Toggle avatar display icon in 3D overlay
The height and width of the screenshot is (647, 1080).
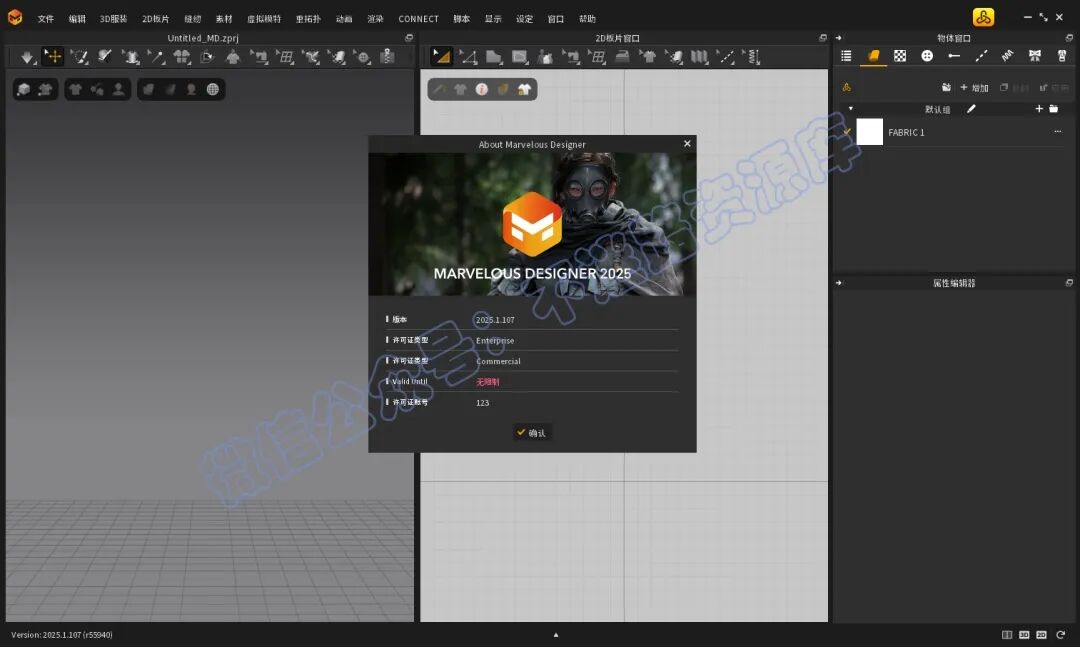[x=118, y=89]
